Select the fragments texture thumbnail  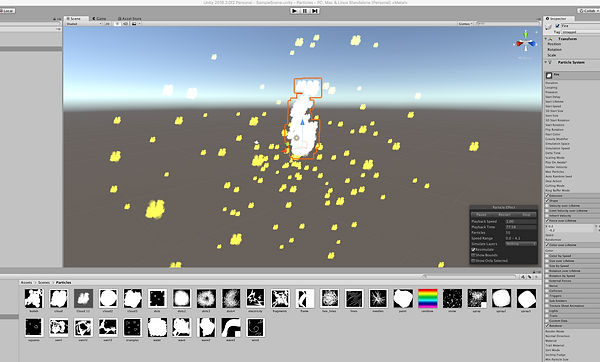point(280,298)
